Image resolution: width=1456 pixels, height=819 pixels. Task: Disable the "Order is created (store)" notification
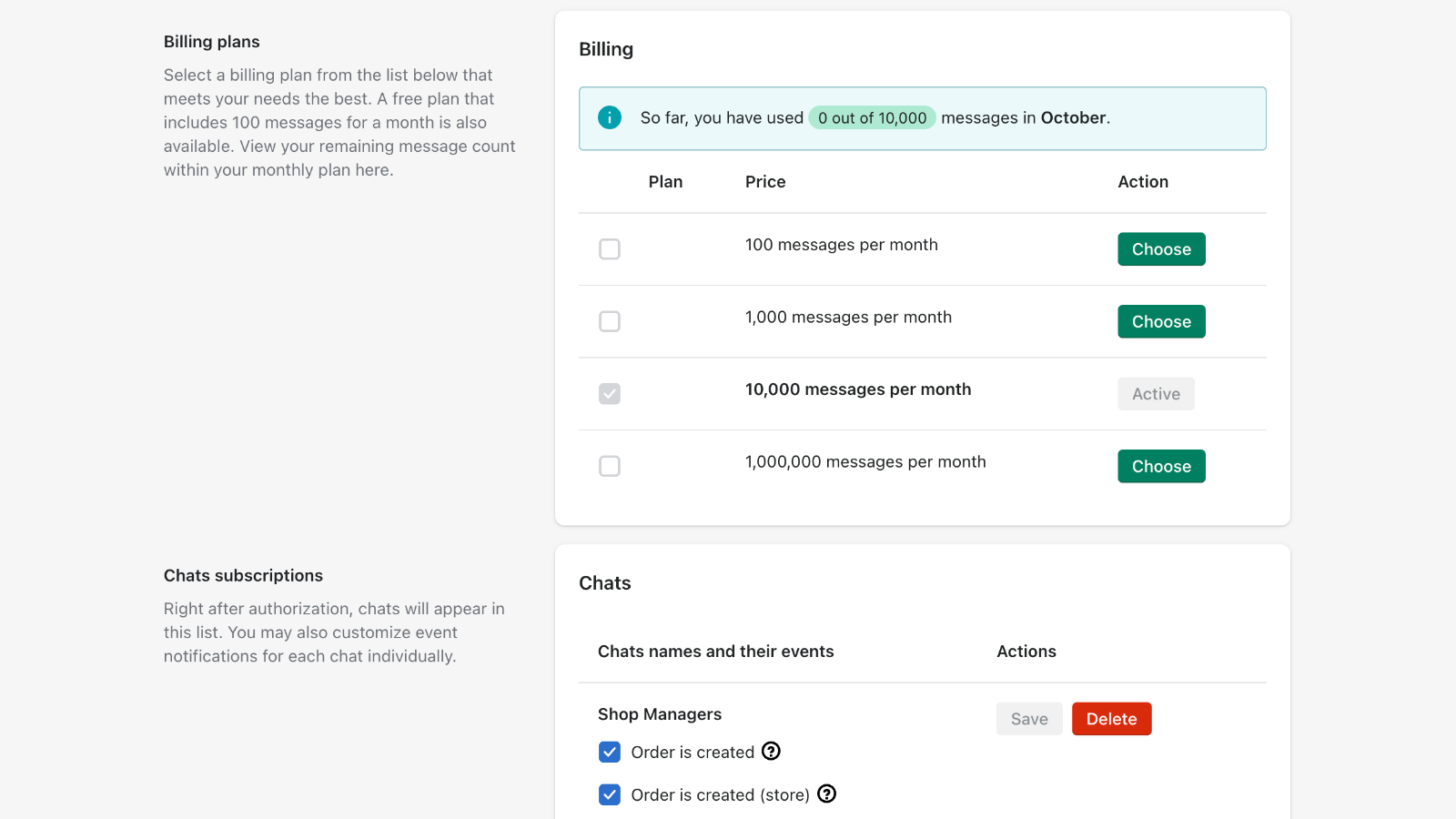coord(610,794)
